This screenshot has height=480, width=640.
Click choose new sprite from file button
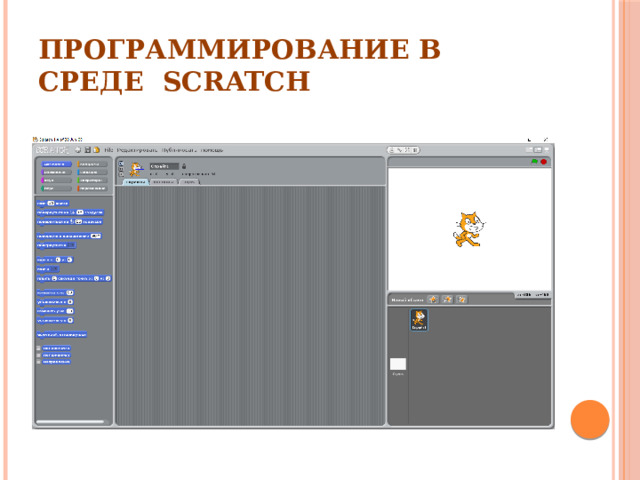pos(447,300)
